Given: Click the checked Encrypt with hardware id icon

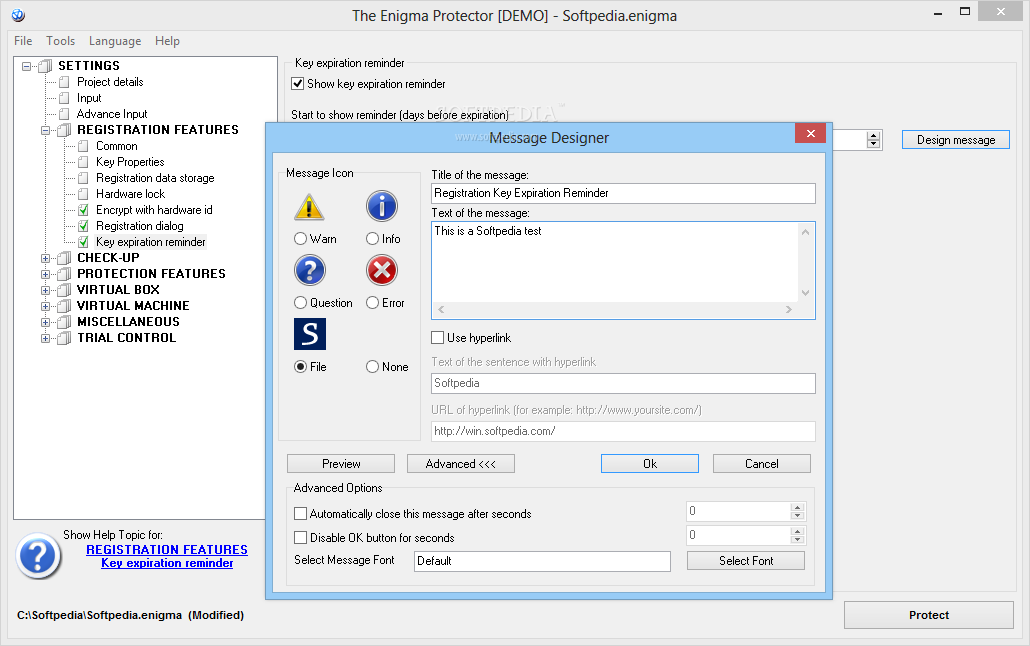Looking at the screenshot, I should (83, 210).
